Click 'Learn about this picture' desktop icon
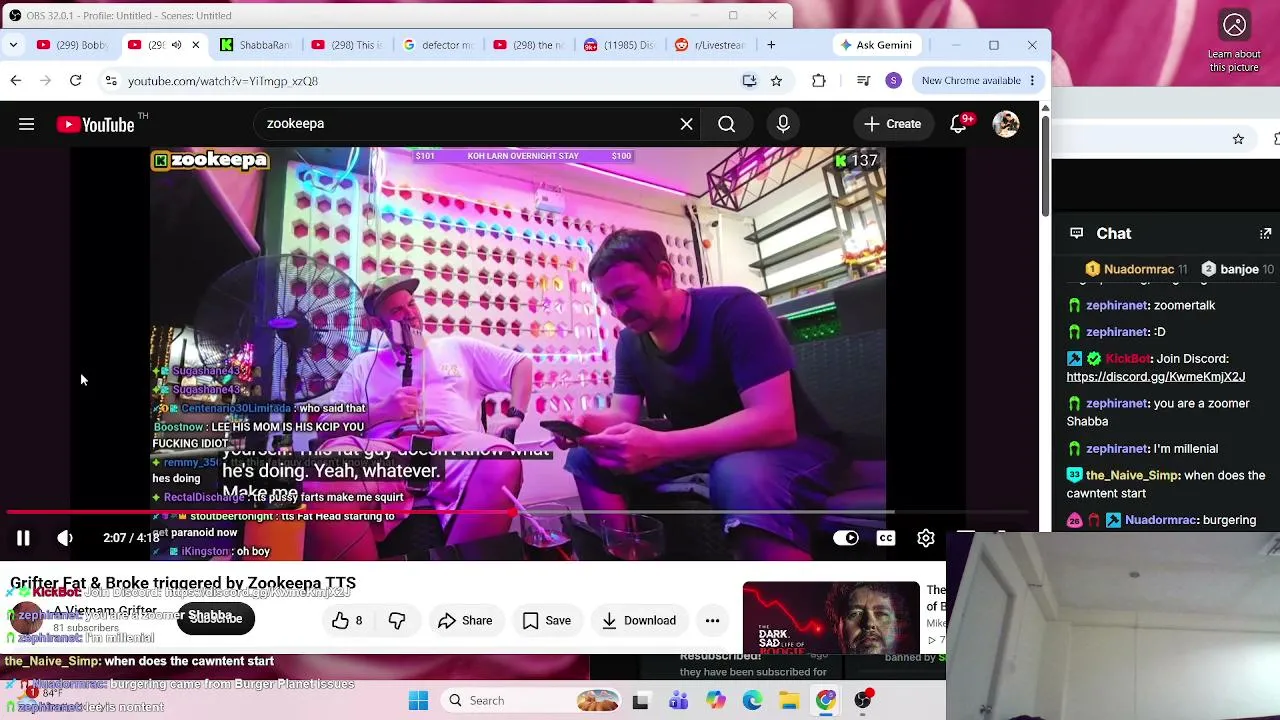 coord(1234,40)
